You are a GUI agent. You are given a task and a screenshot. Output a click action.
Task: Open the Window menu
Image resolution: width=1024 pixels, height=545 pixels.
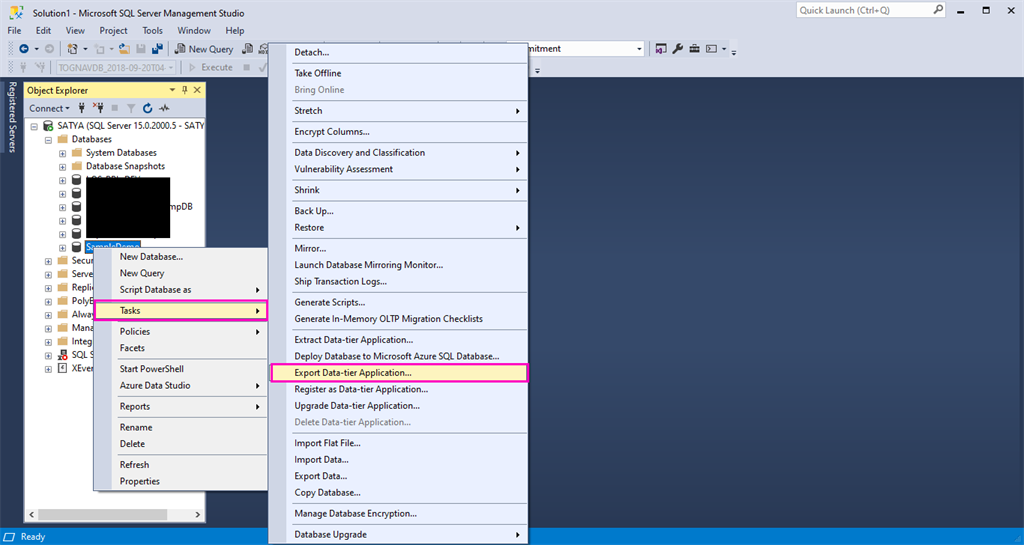coord(194,30)
